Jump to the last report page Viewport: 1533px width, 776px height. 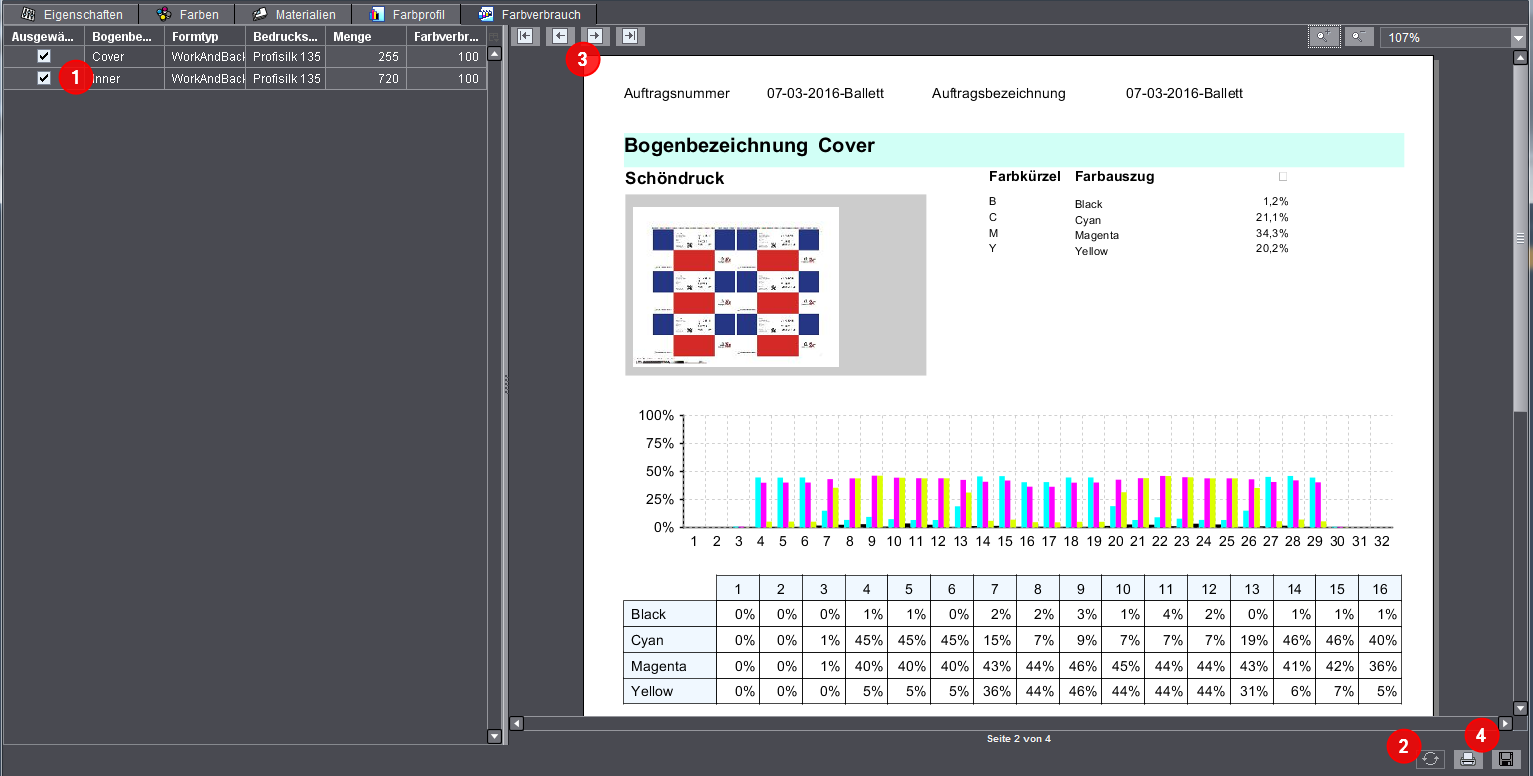point(630,37)
